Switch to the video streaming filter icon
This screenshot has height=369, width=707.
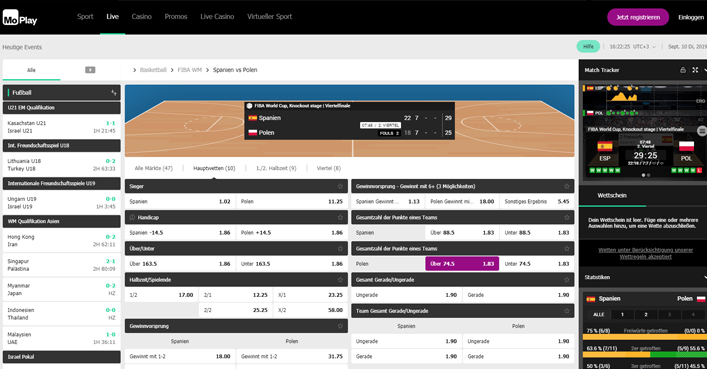coord(90,70)
